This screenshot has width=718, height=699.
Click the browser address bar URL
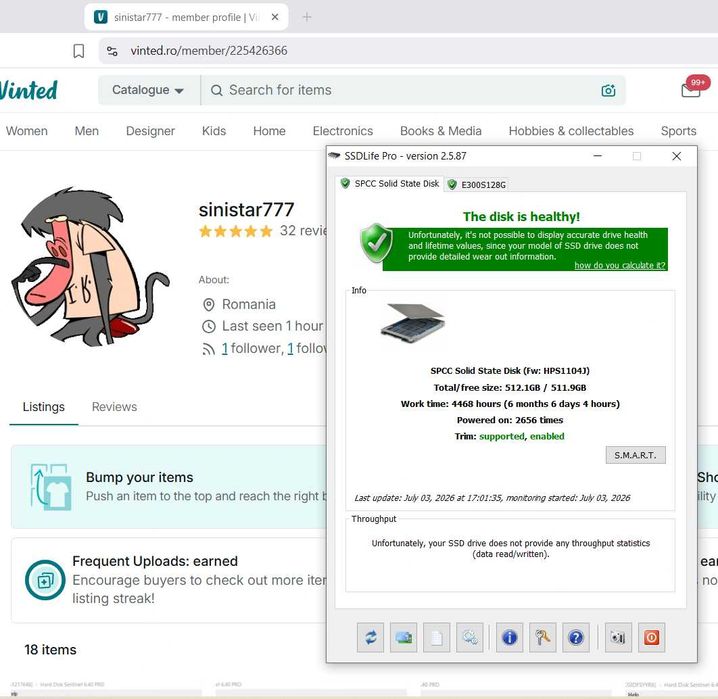click(x=209, y=51)
